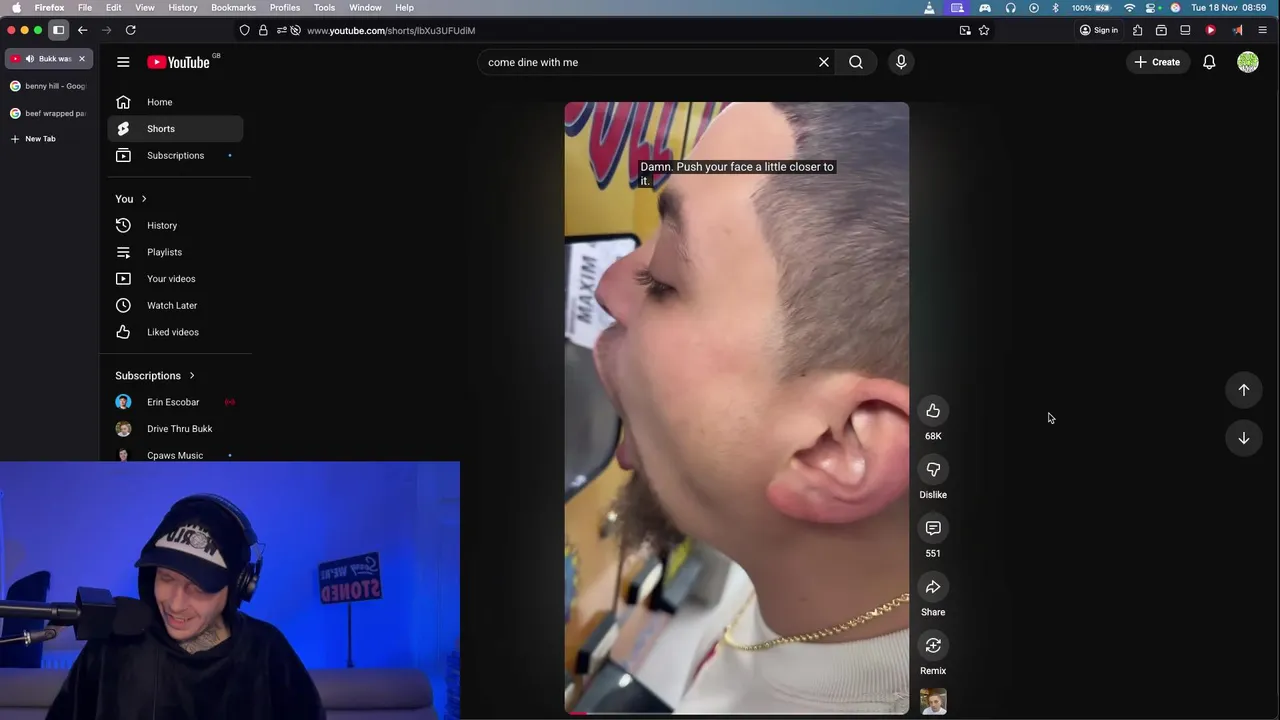Open the account avatar menu
The image size is (1280, 720).
click(1248, 62)
